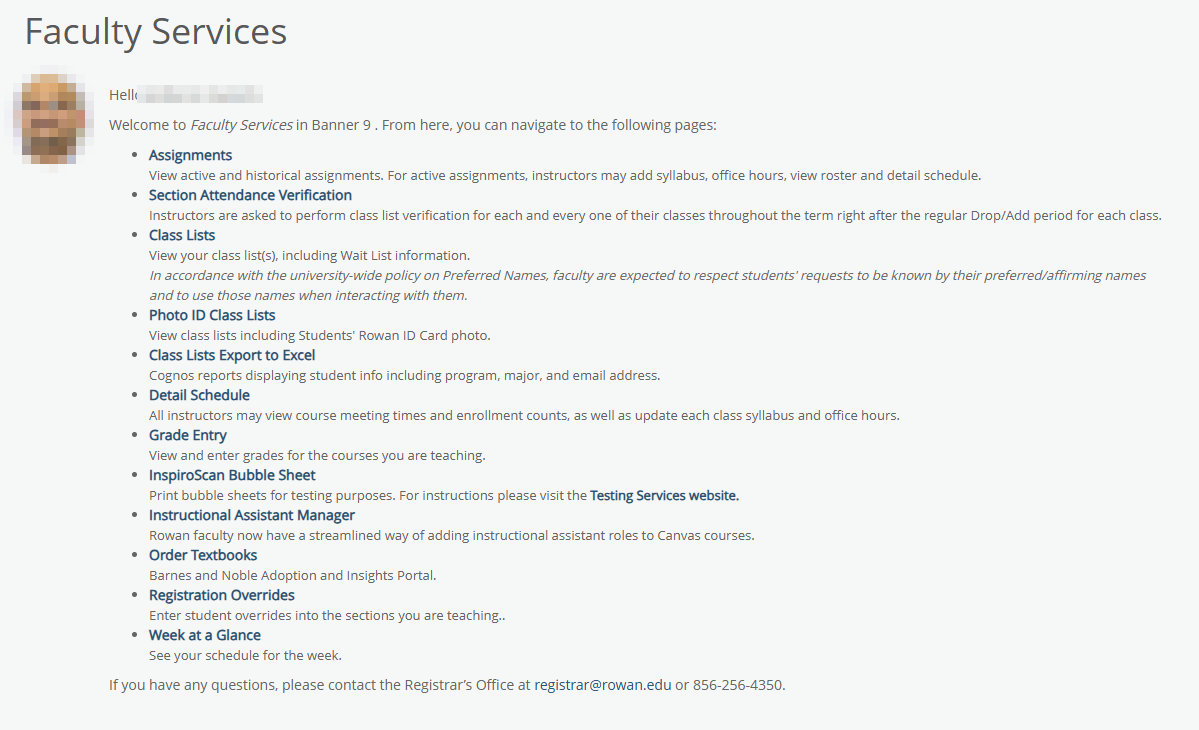Click the Faculty Services page heading

[156, 32]
